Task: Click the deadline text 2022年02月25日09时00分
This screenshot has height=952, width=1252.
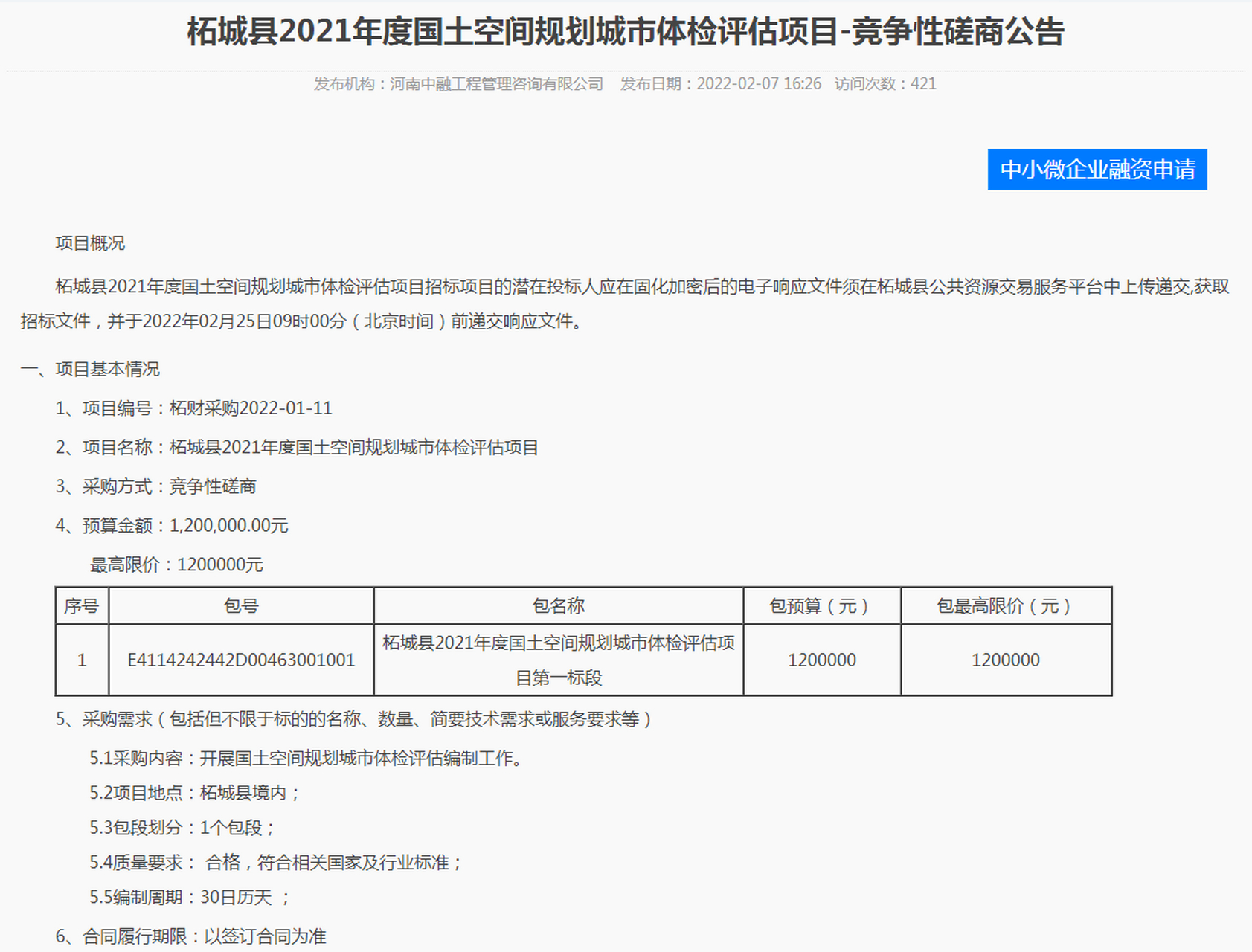Action: click(x=245, y=321)
